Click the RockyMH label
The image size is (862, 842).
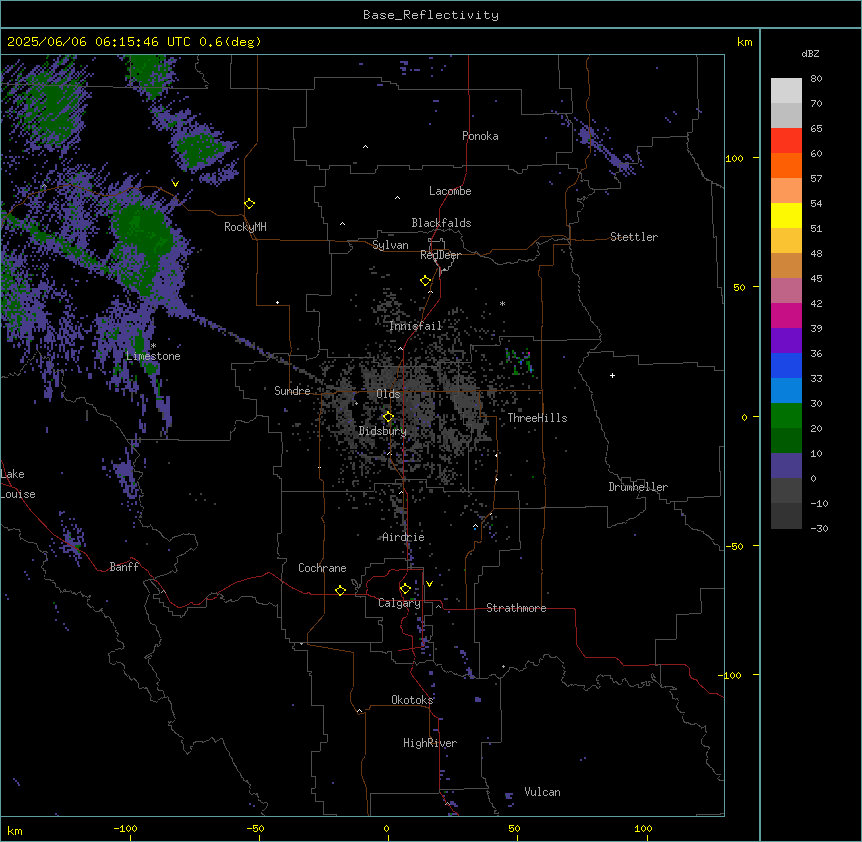coord(245,227)
